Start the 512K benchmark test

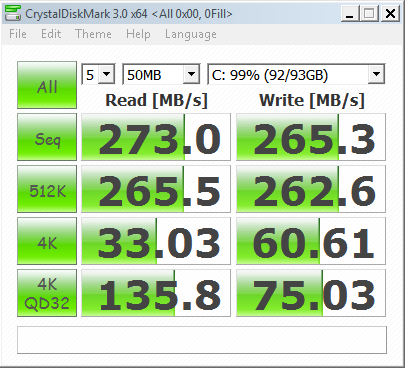[47, 189]
